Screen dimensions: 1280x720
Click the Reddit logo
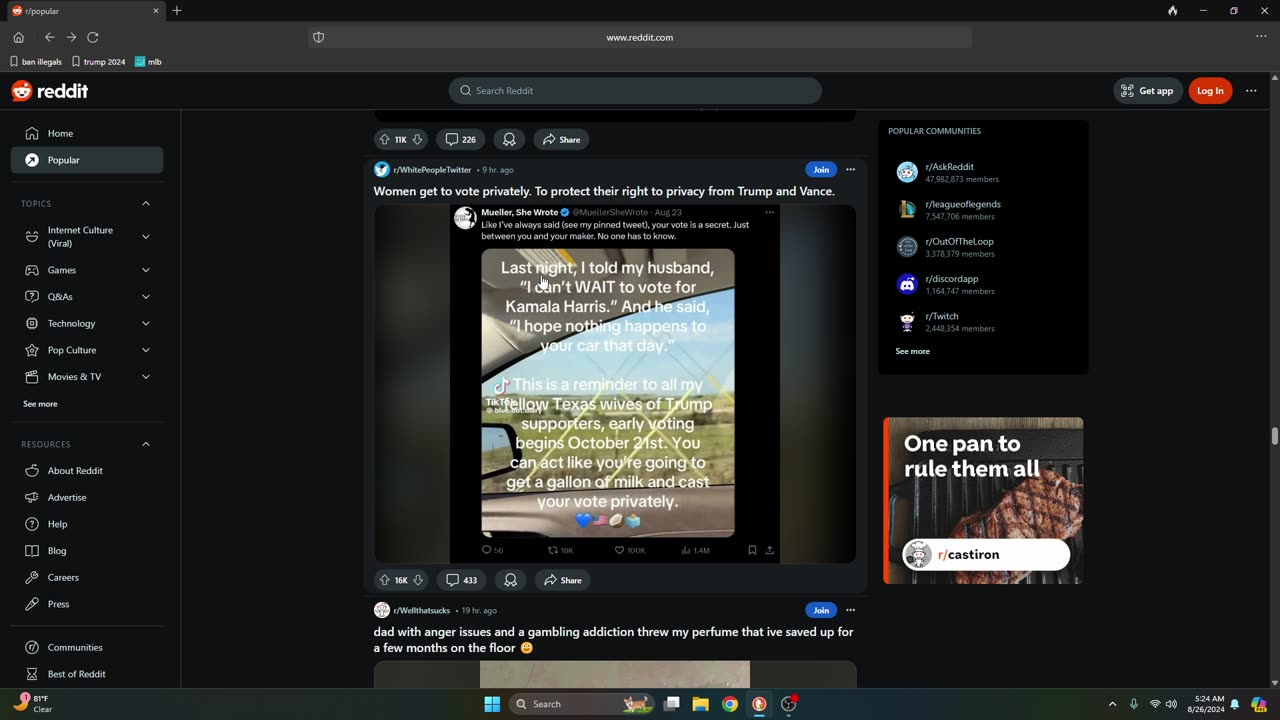(x=50, y=91)
